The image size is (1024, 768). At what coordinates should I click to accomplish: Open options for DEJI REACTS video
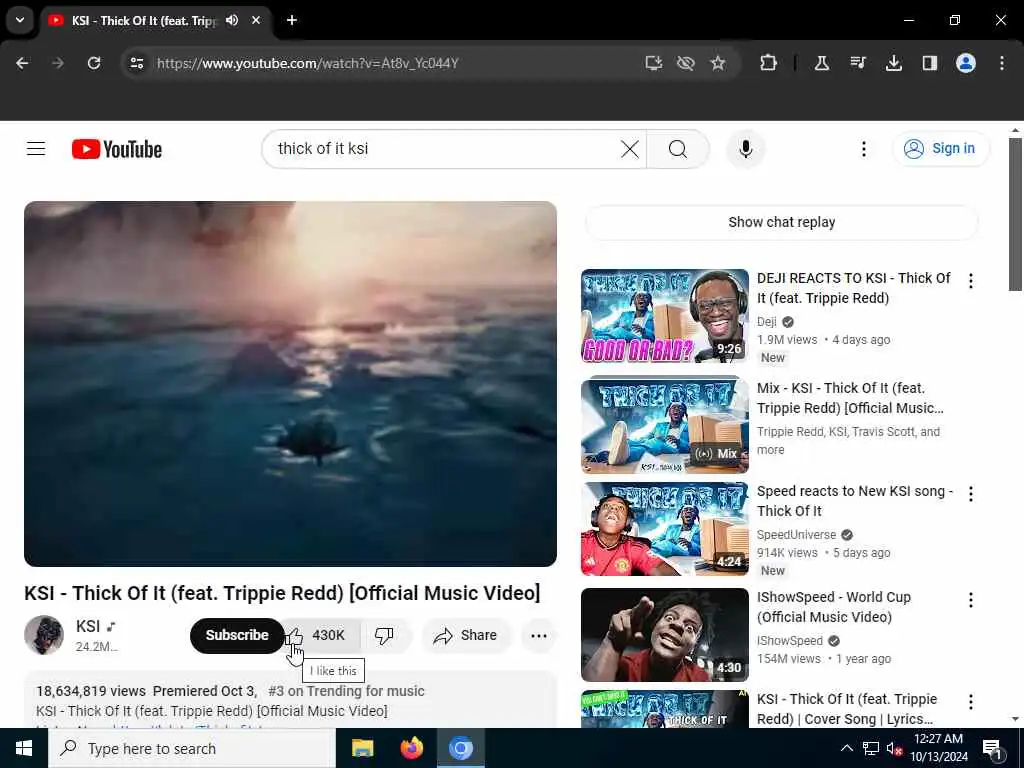[970, 281]
